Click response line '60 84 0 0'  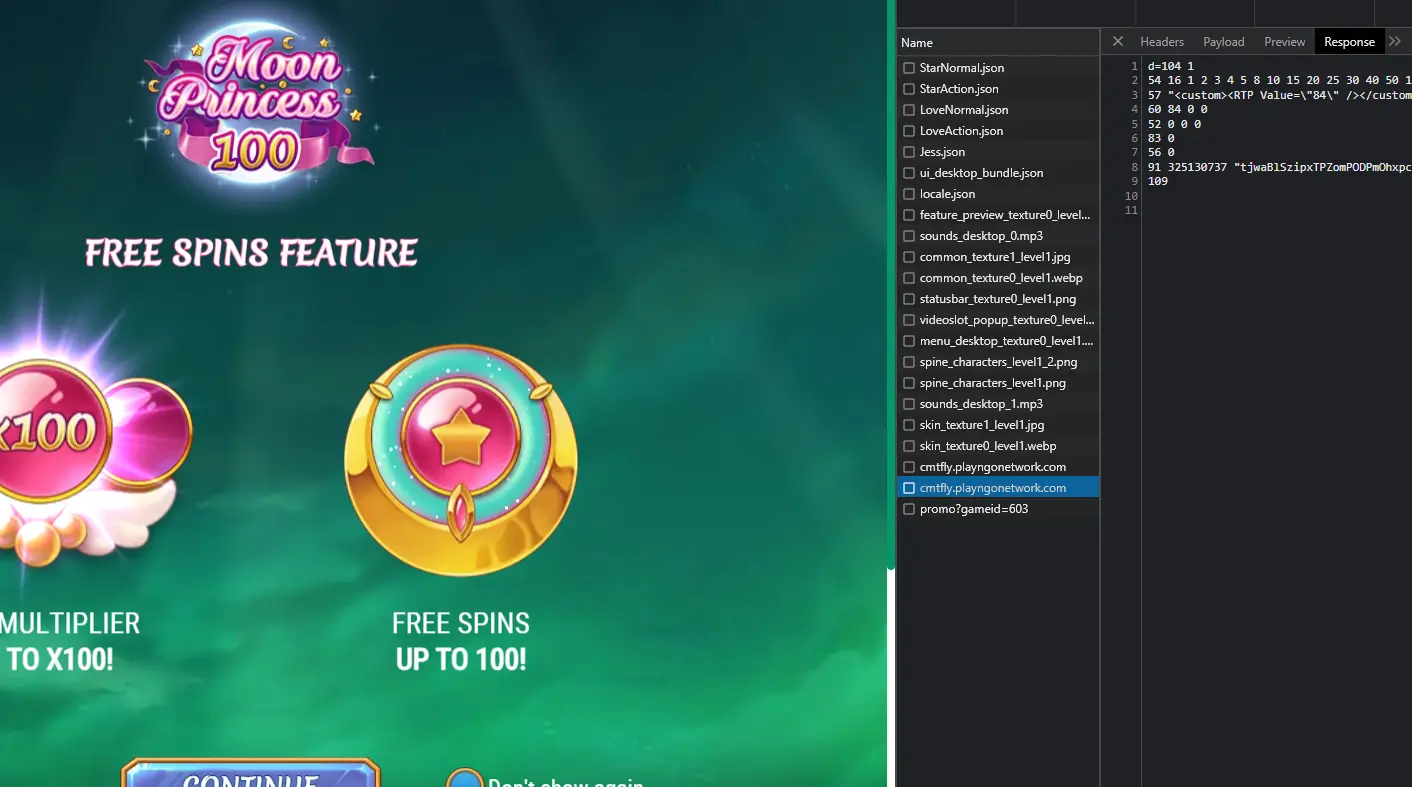point(1178,109)
